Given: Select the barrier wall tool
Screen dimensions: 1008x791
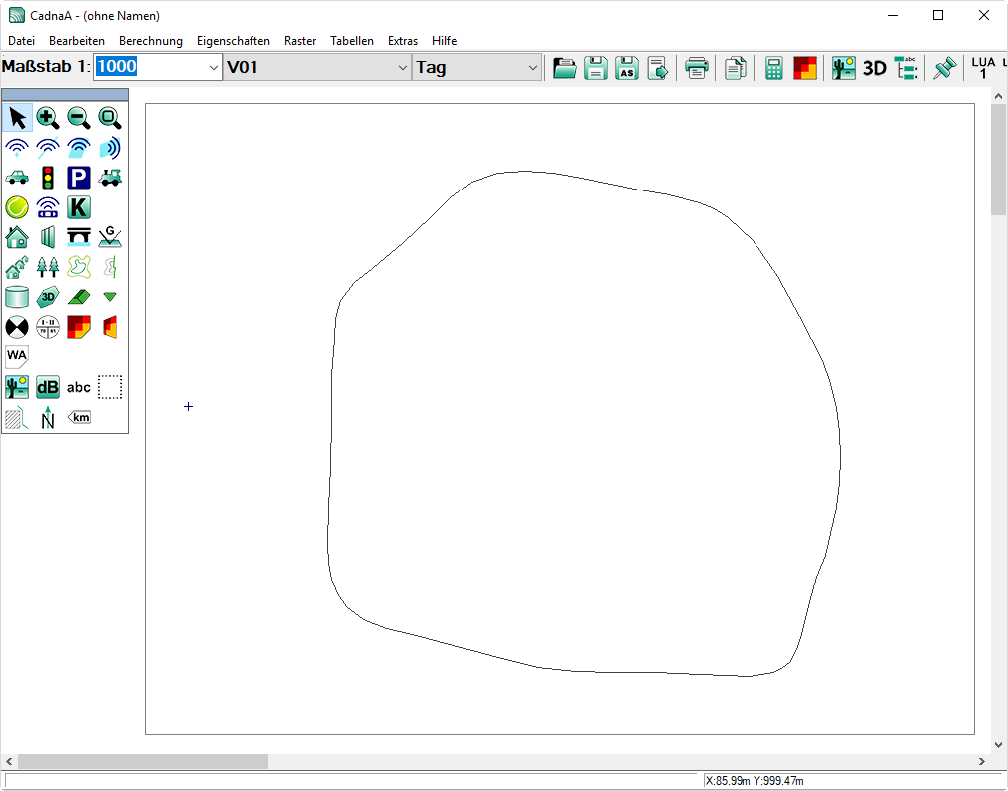Looking at the screenshot, I should [x=48, y=237].
